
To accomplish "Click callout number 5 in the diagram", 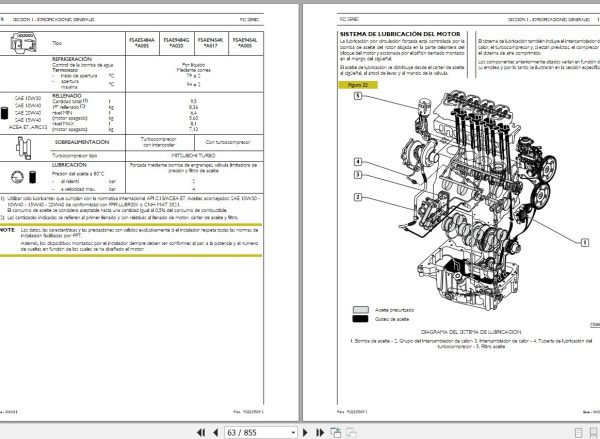I will click(357, 96).
